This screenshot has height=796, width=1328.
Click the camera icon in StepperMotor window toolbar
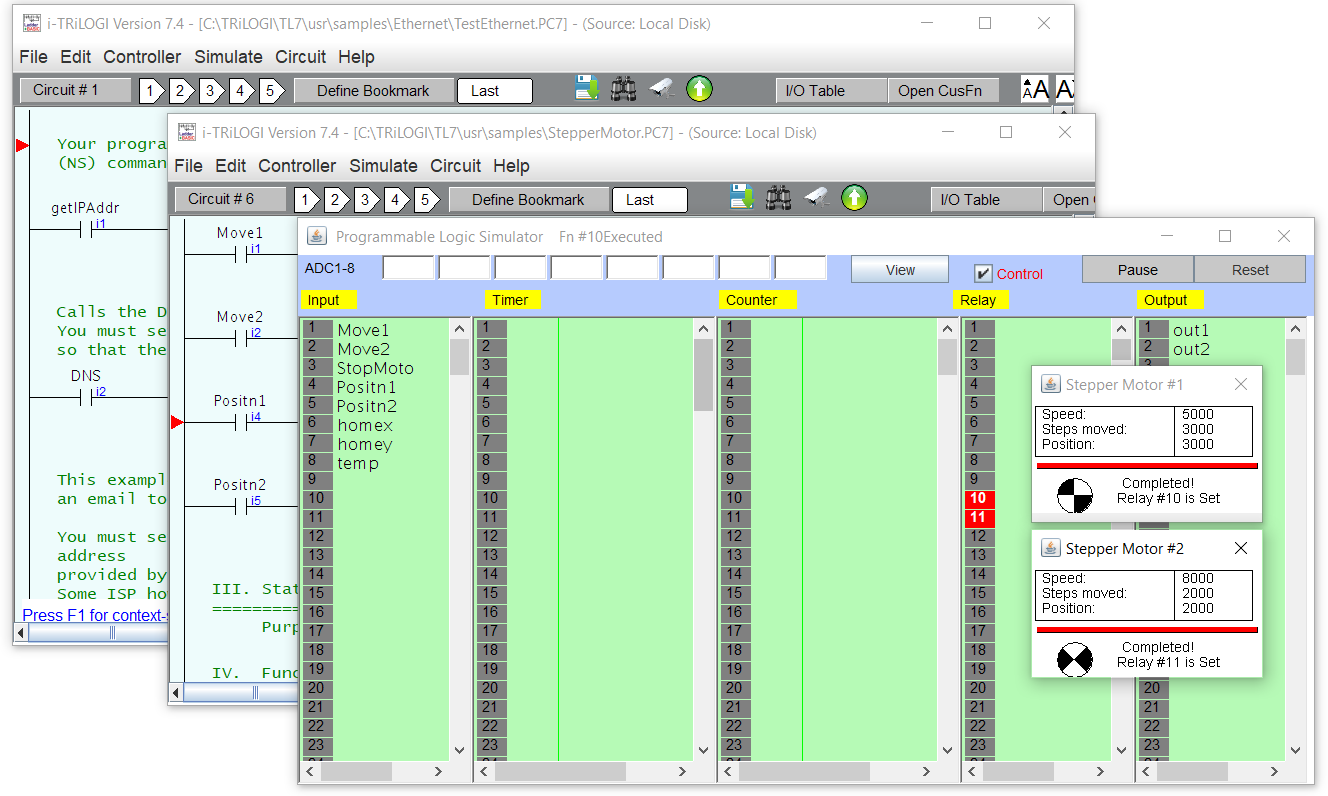pos(816,198)
